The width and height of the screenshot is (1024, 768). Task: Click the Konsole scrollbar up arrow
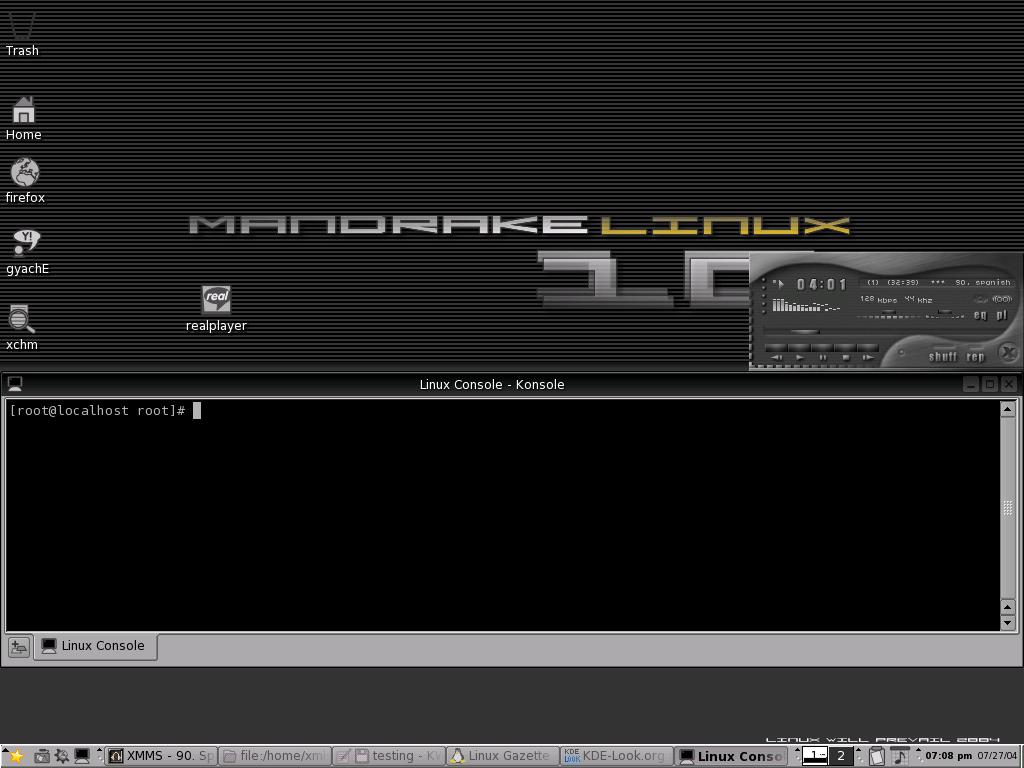(1007, 409)
